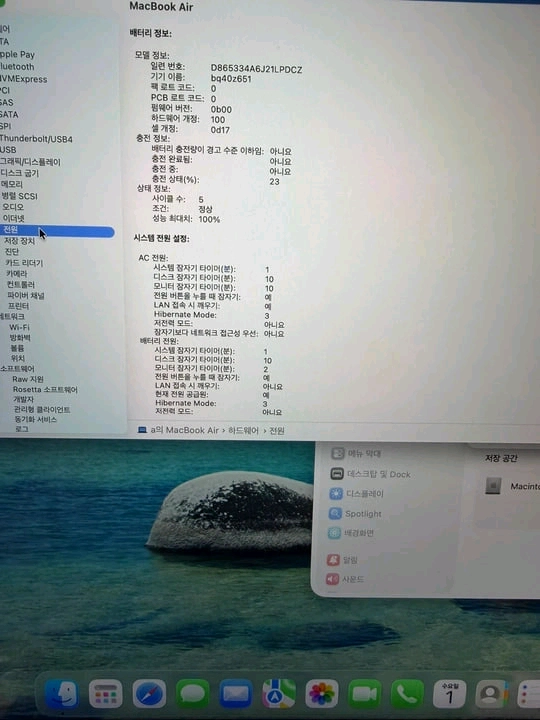Select Thunderbolt/USB4 in the sidebar
Image resolution: width=540 pixels, height=720 pixels.
[36, 139]
